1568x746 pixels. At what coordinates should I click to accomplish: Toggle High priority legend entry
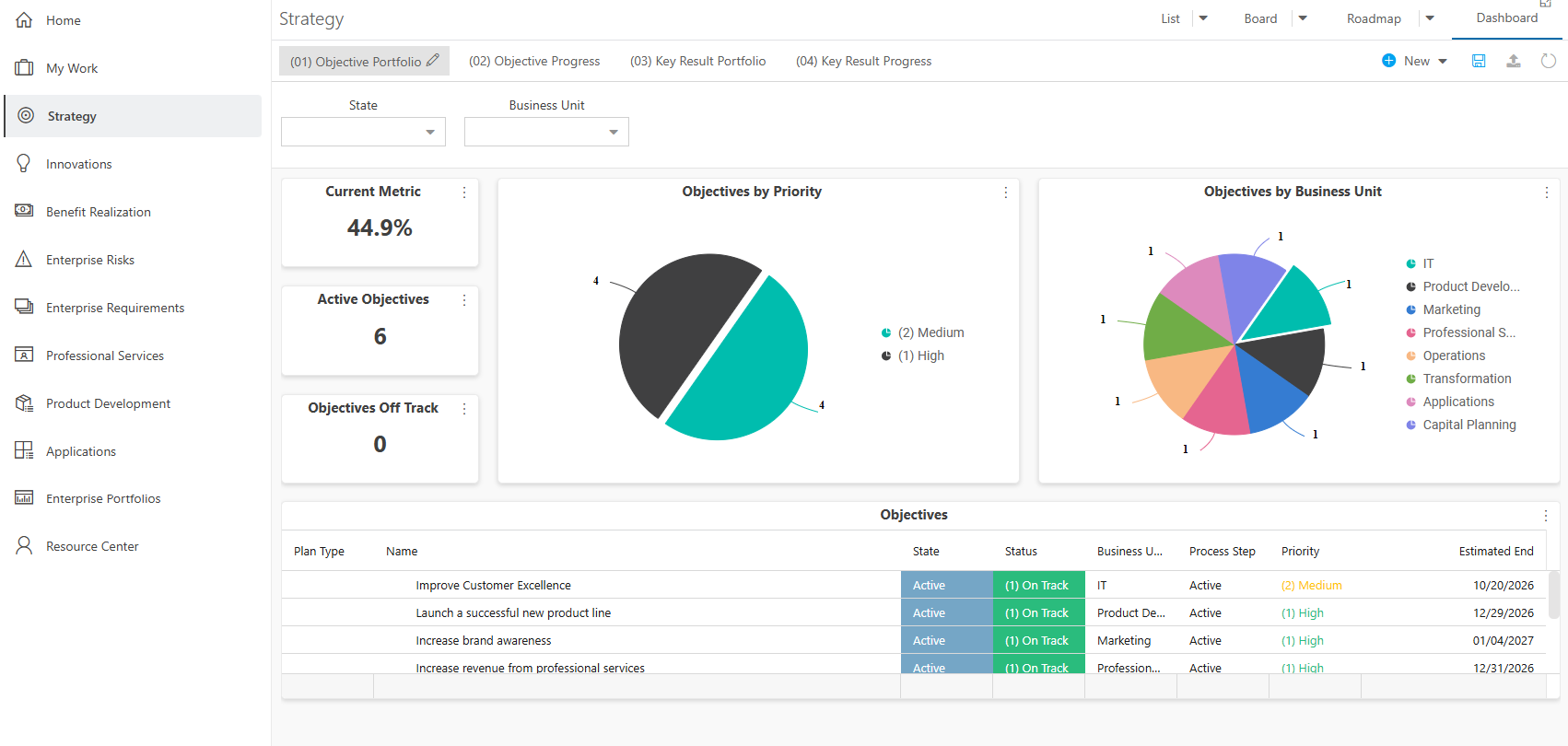912,356
